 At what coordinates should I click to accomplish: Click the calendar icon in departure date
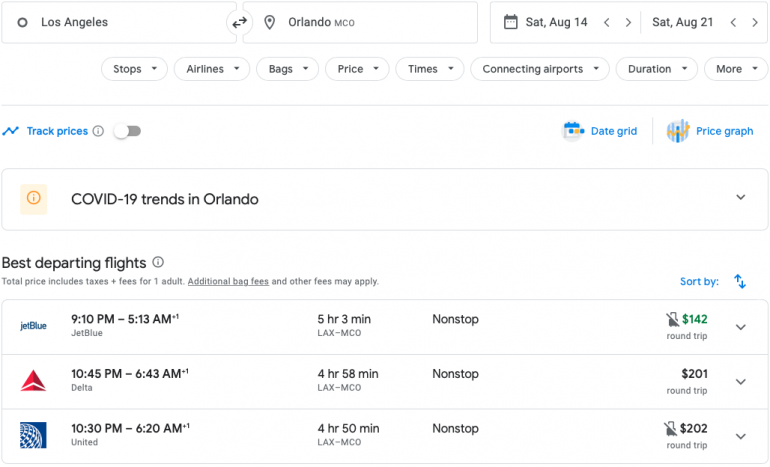point(510,22)
